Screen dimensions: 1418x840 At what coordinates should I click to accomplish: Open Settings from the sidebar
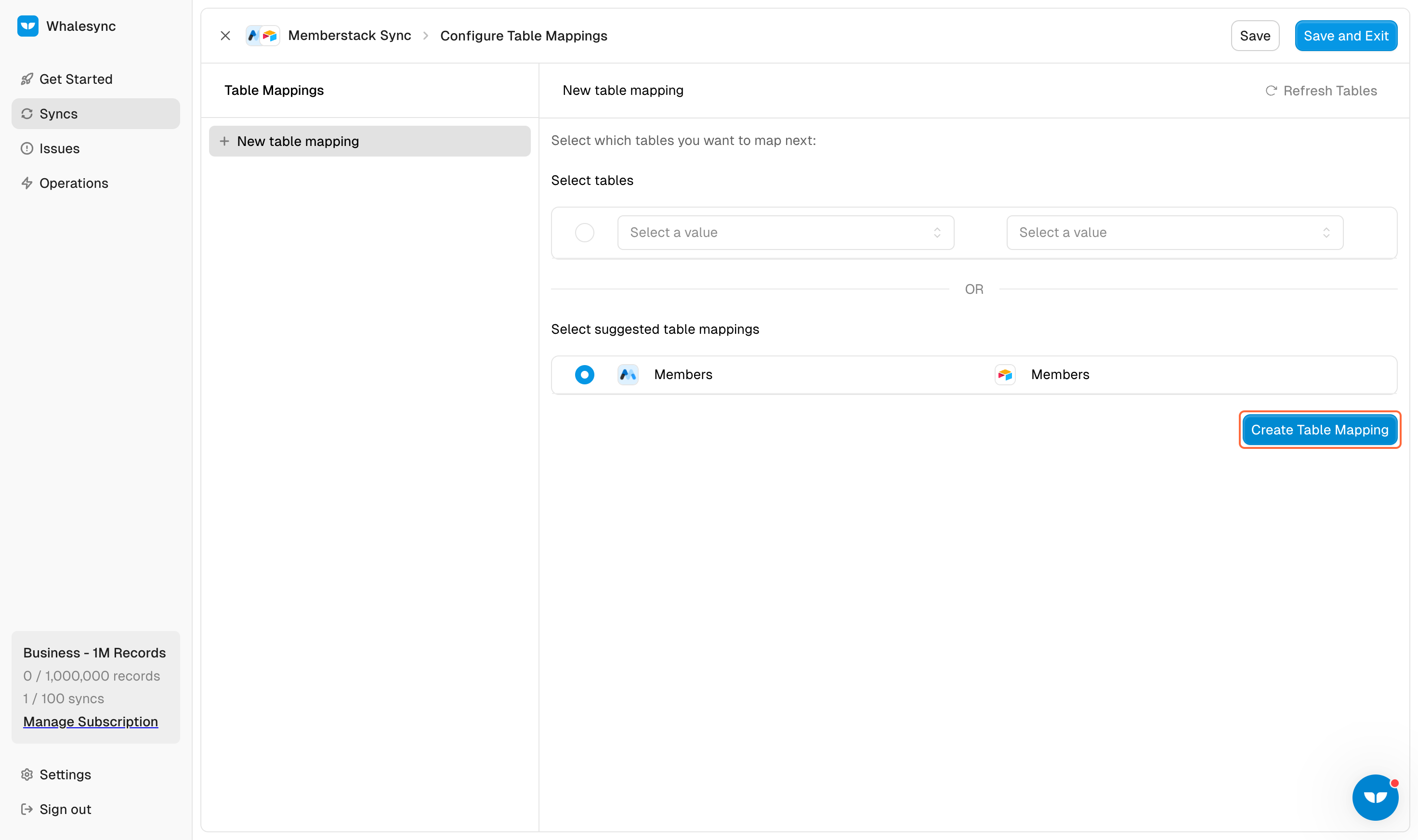65,774
